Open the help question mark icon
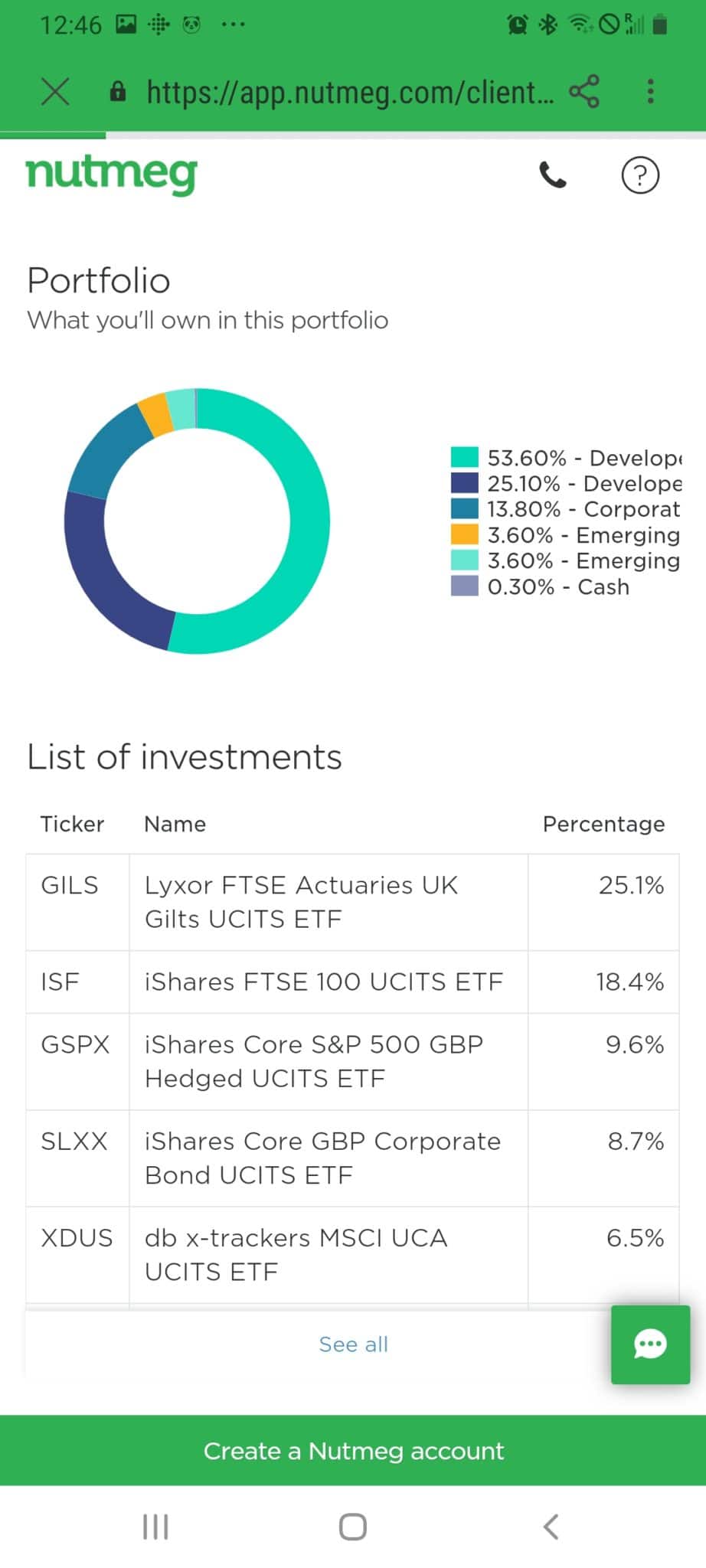The width and height of the screenshot is (706, 1568). coord(639,175)
